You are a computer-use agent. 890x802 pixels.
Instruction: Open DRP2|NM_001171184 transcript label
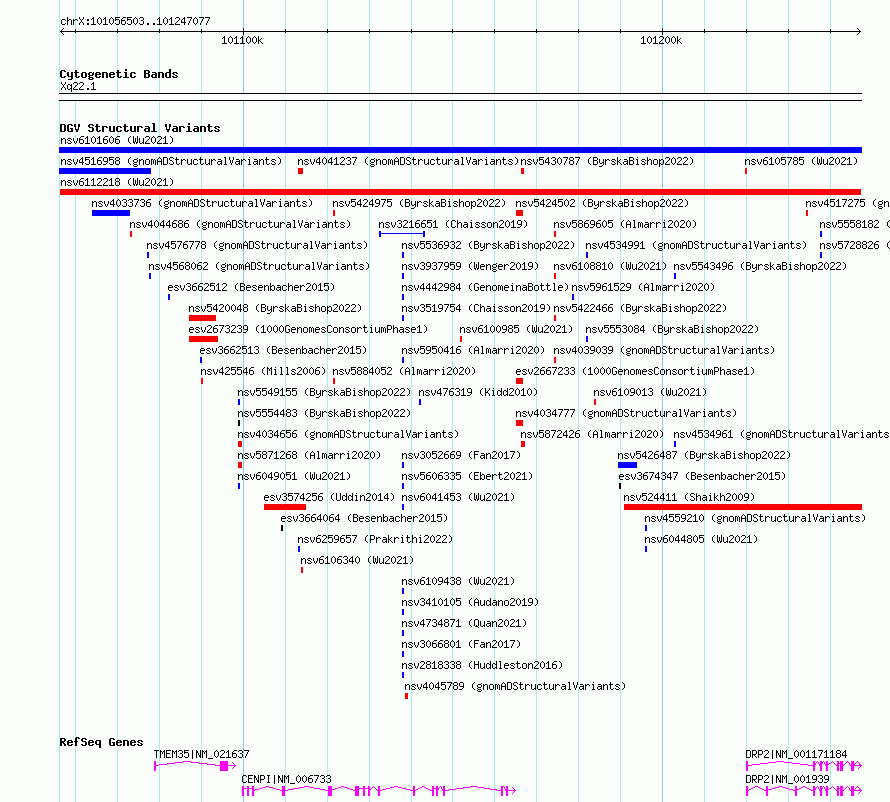(796, 754)
